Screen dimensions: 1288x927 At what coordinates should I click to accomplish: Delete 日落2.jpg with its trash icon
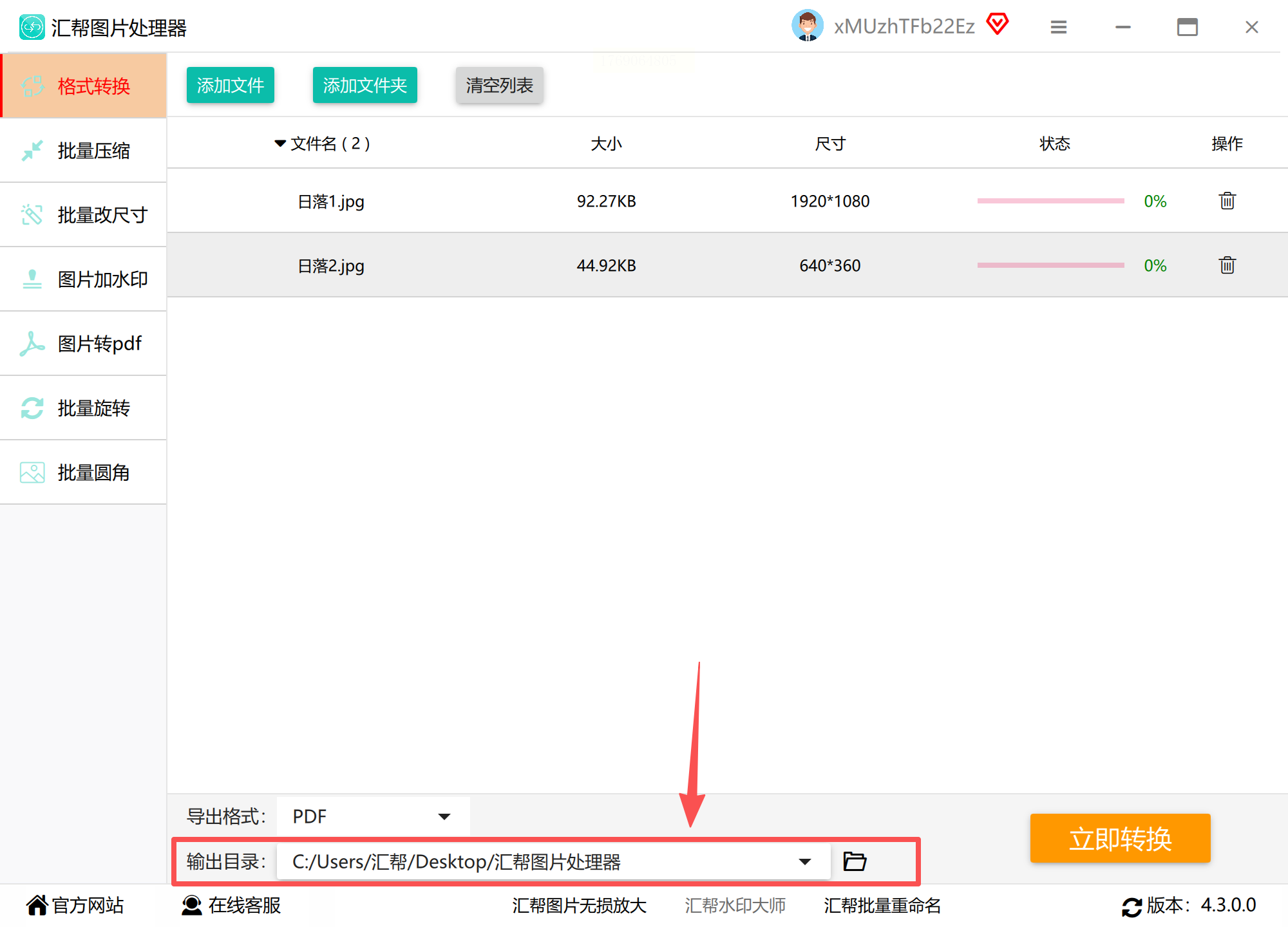point(1227,265)
